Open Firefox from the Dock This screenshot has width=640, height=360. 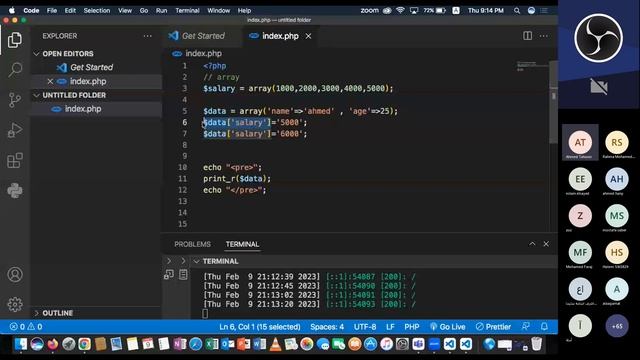[x=52, y=344]
